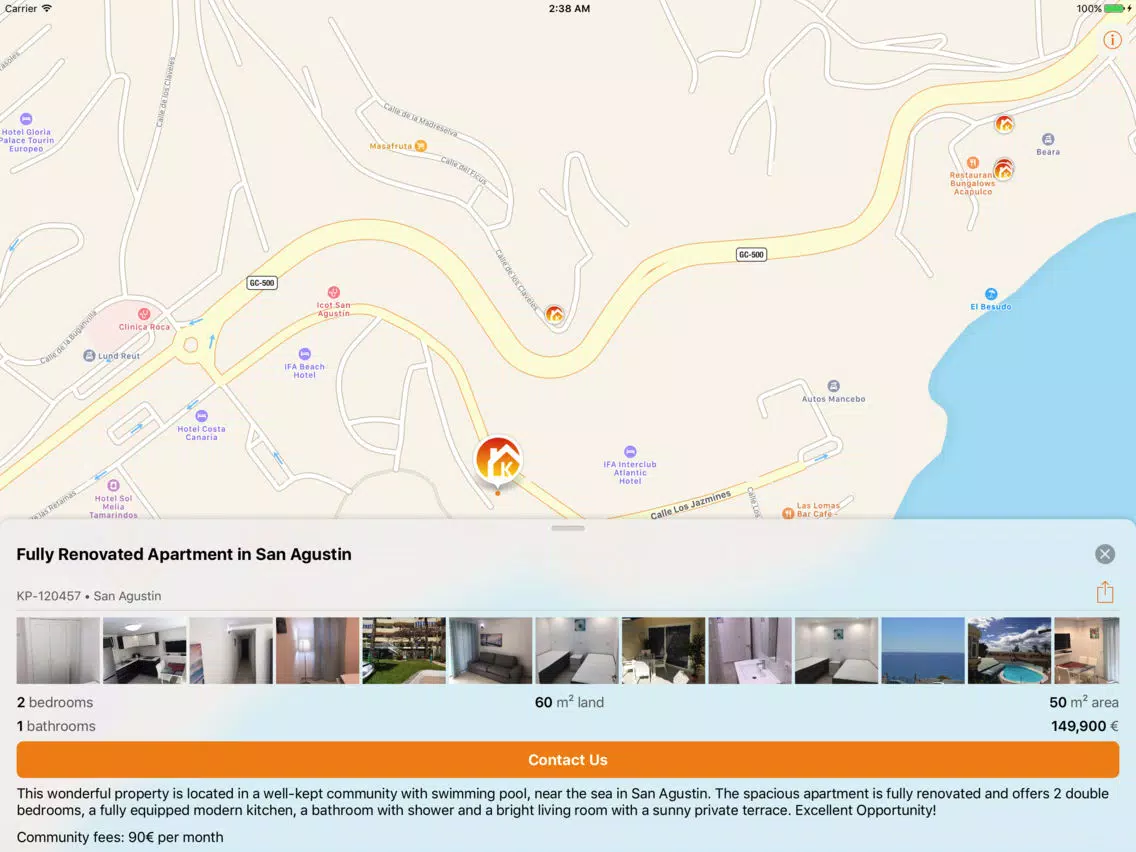Image resolution: width=1136 pixels, height=852 pixels.
Task: Tap the western GC-500 road shield
Action: [x=262, y=283]
